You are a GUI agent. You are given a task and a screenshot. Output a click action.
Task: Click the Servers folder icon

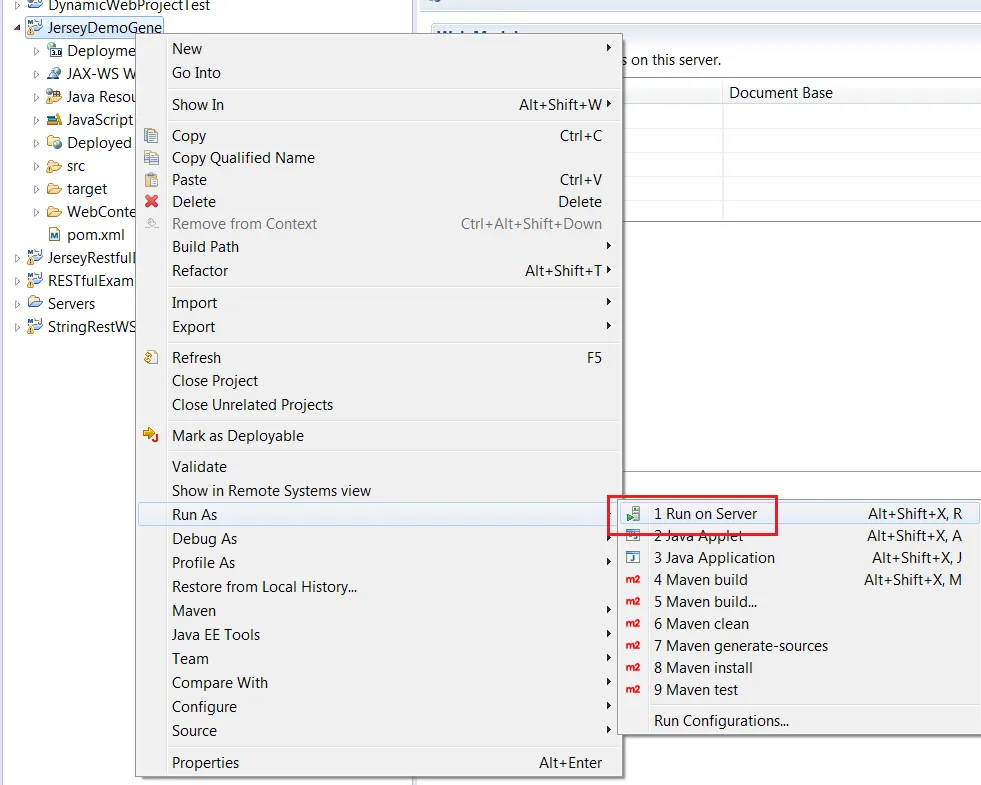coord(35,303)
